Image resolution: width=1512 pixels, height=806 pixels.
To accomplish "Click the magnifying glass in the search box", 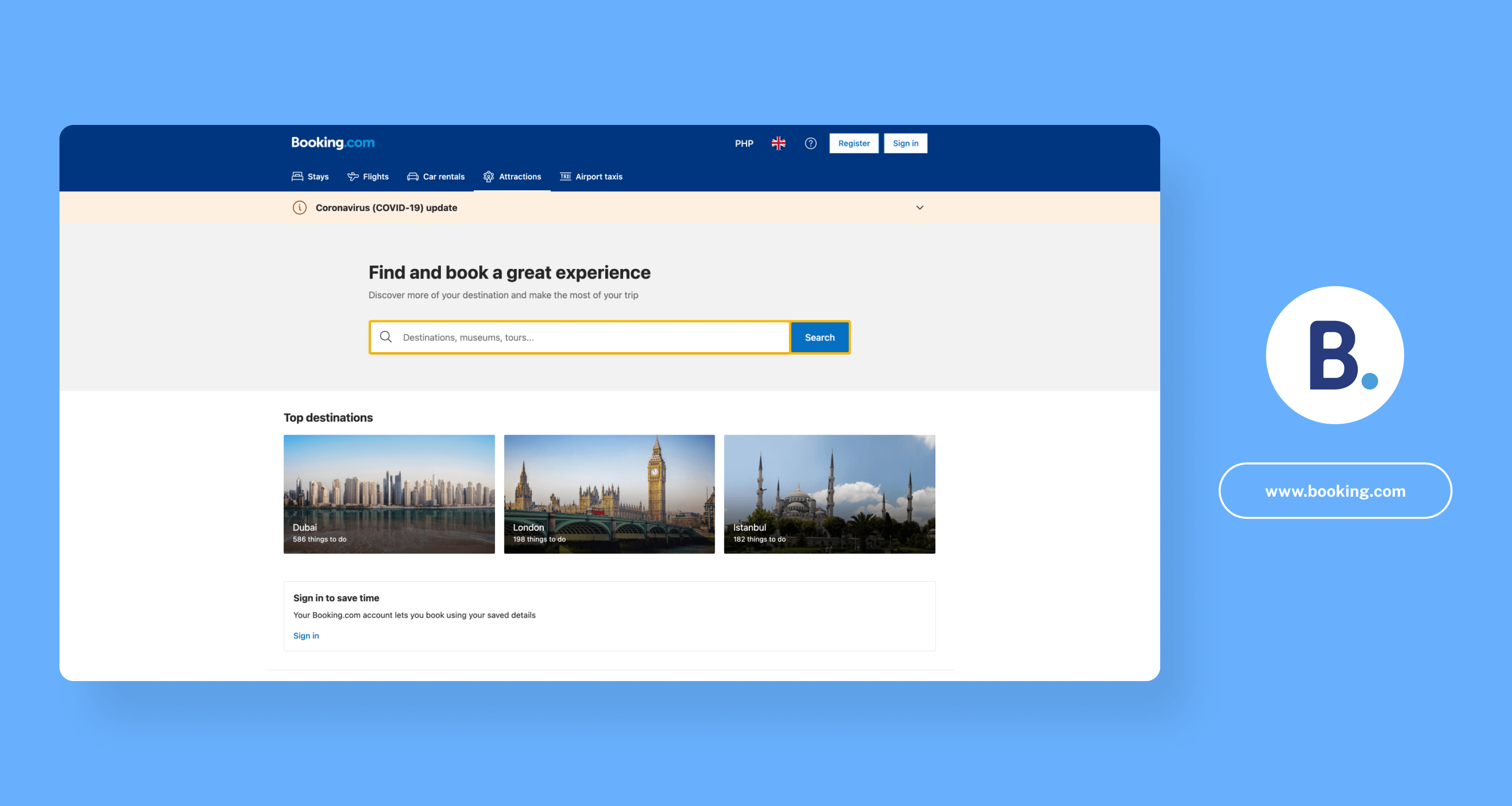I will click(x=386, y=337).
